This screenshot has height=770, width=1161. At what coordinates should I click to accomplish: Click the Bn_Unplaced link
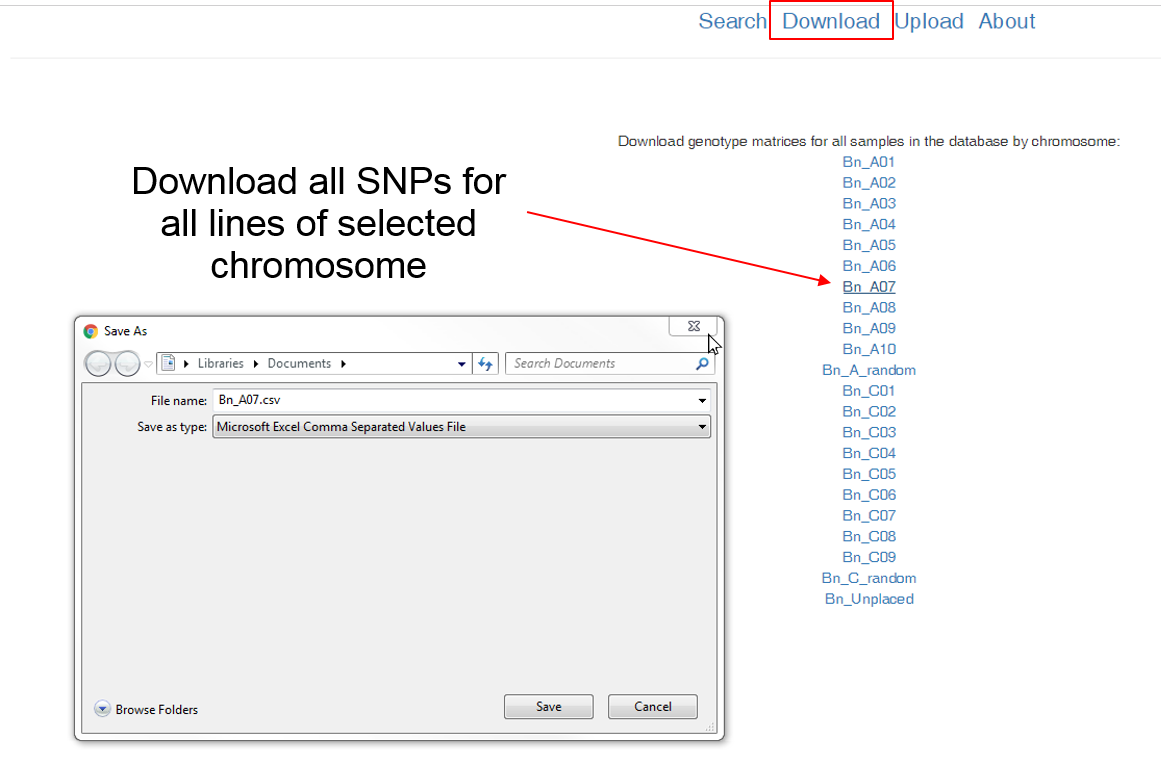[x=869, y=598]
